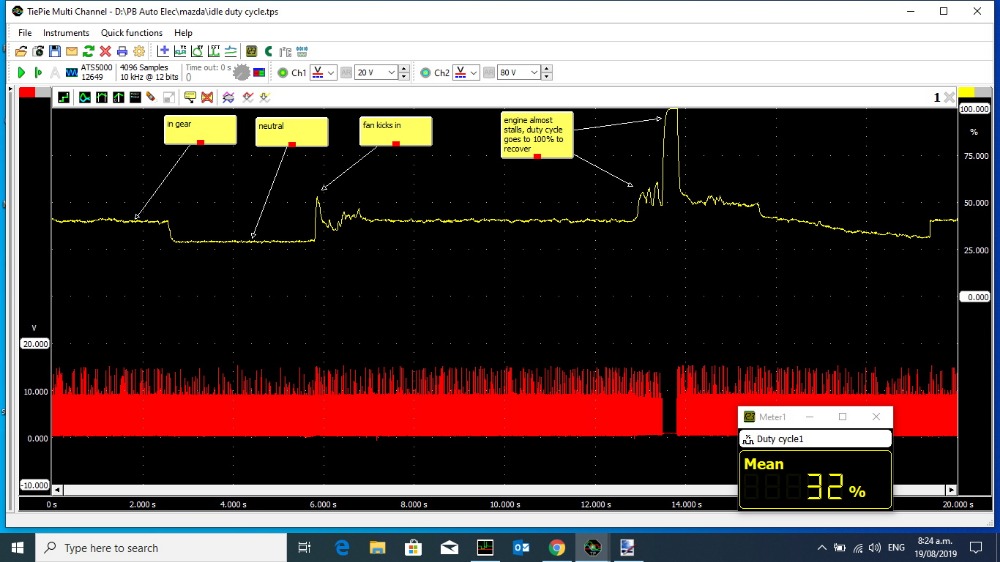
Task: Open settings gear icon in toolbar
Action: coord(139,51)
